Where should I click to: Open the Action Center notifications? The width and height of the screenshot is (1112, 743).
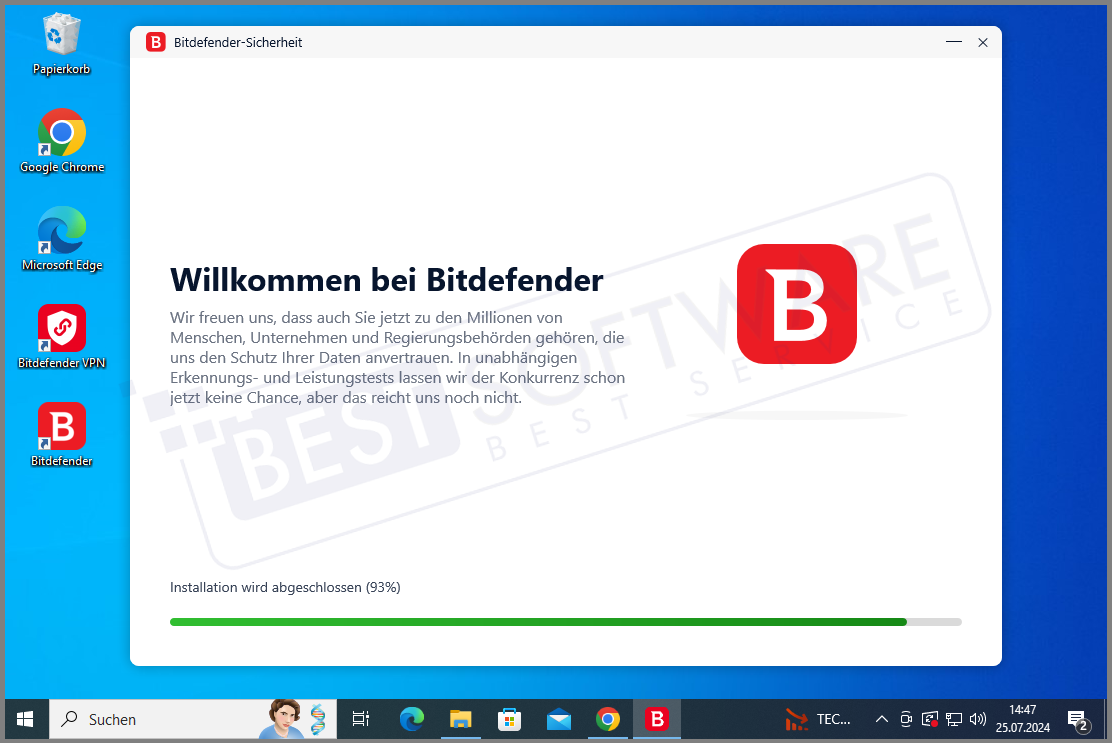point(1078,719)
